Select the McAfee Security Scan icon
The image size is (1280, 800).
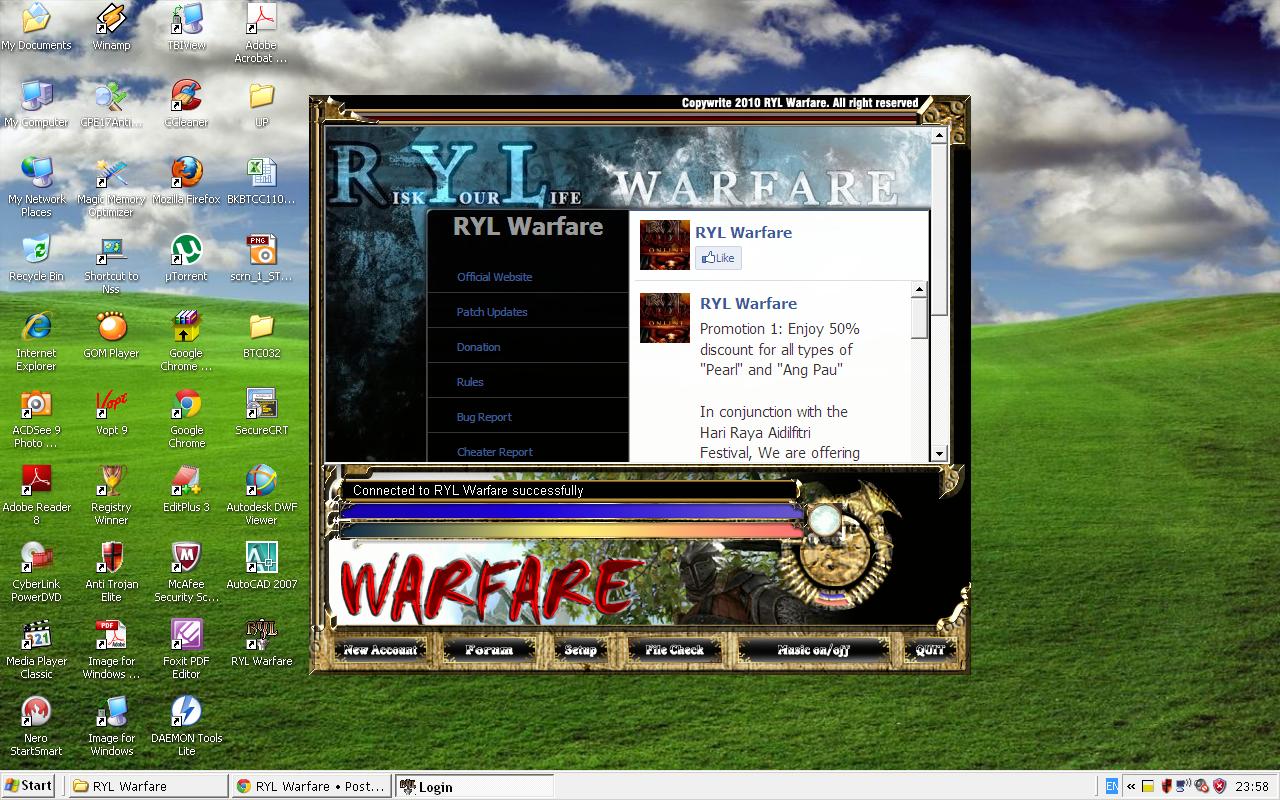[x=186, y=572]
